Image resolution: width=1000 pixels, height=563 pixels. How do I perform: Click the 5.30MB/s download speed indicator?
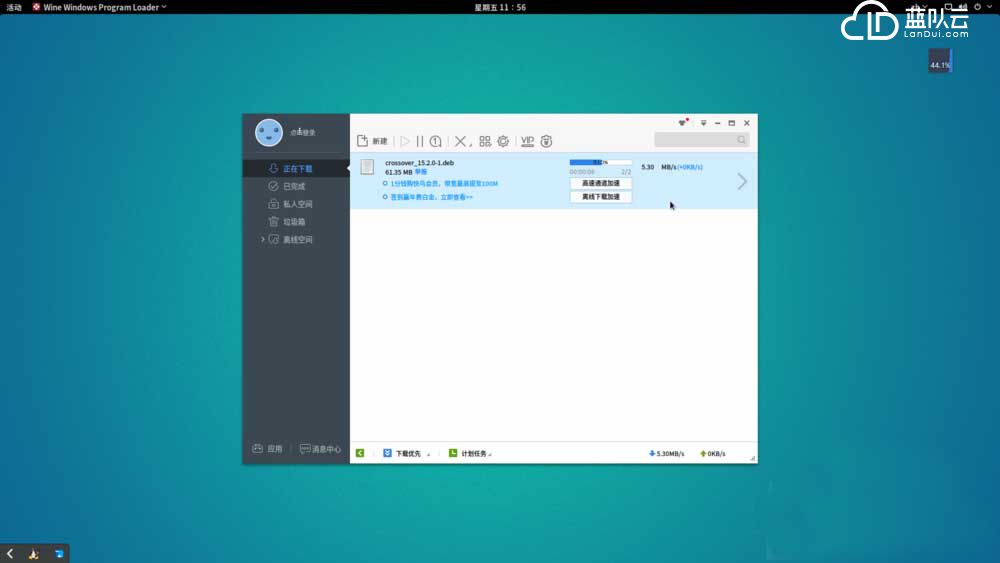(x=666, y=453)
